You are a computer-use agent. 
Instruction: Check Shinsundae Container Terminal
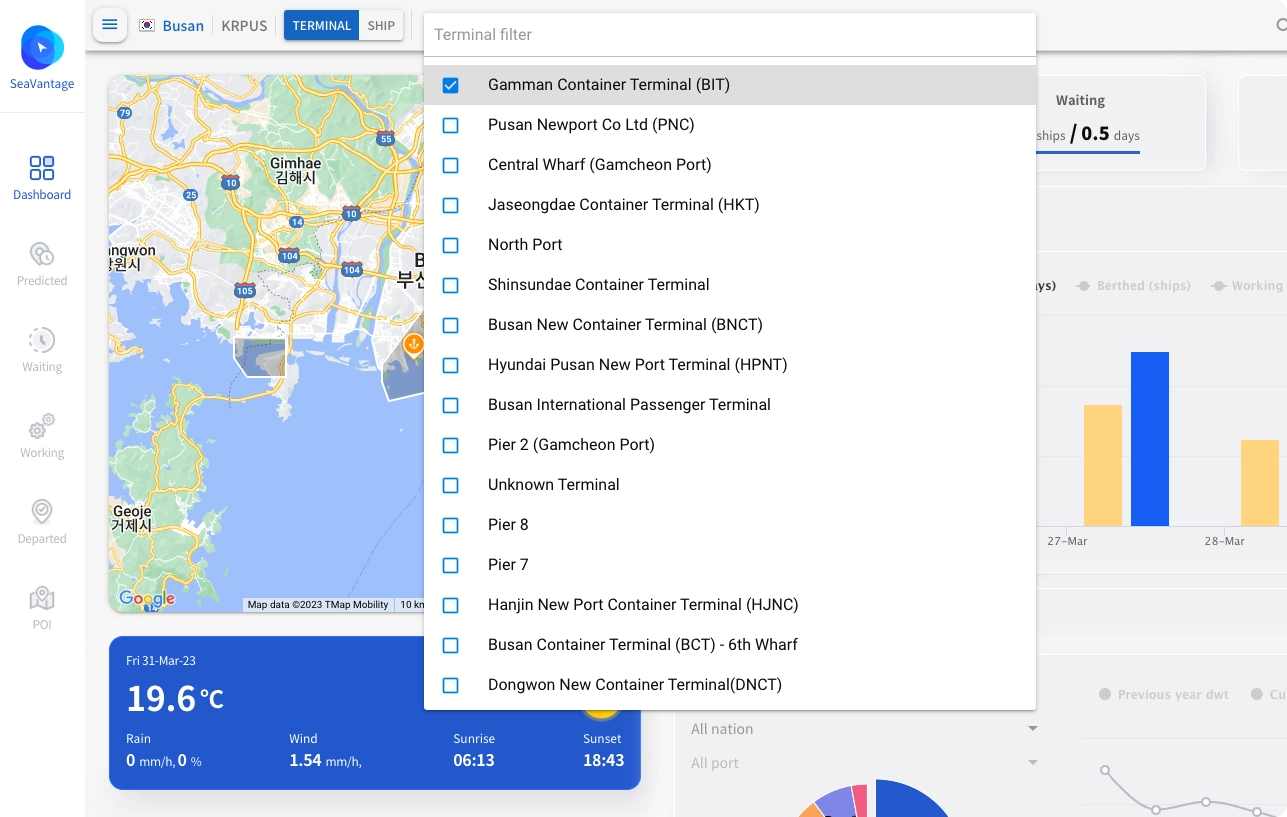coord(451,285)
